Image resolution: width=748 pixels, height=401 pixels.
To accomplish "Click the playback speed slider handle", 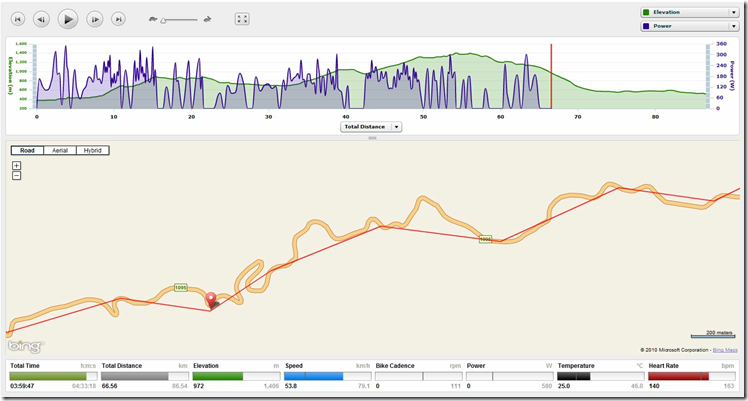I will click(163, 20).
